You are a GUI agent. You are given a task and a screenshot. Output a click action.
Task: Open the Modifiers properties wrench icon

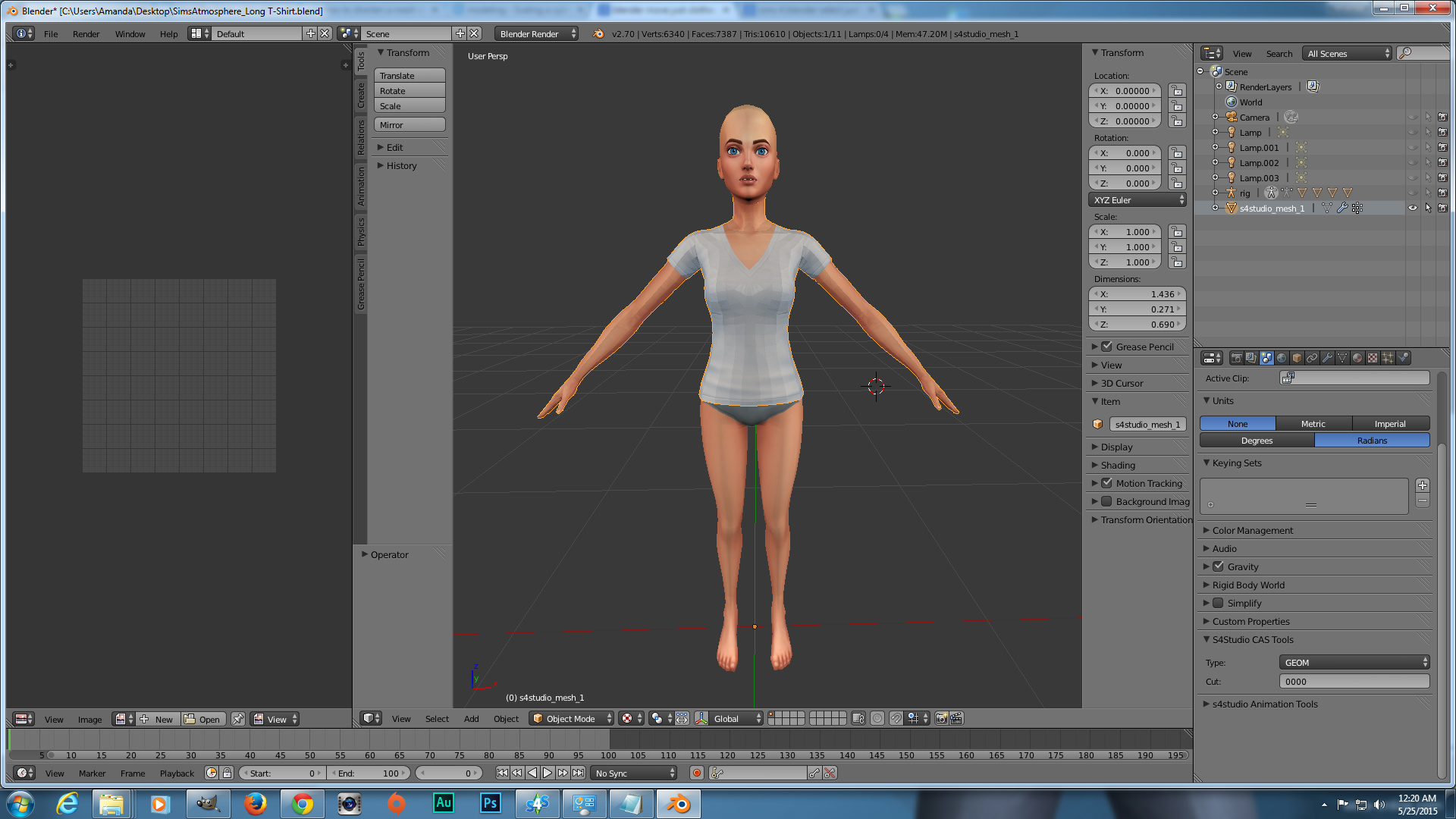pyautogui.click(x=1327, y=358)
